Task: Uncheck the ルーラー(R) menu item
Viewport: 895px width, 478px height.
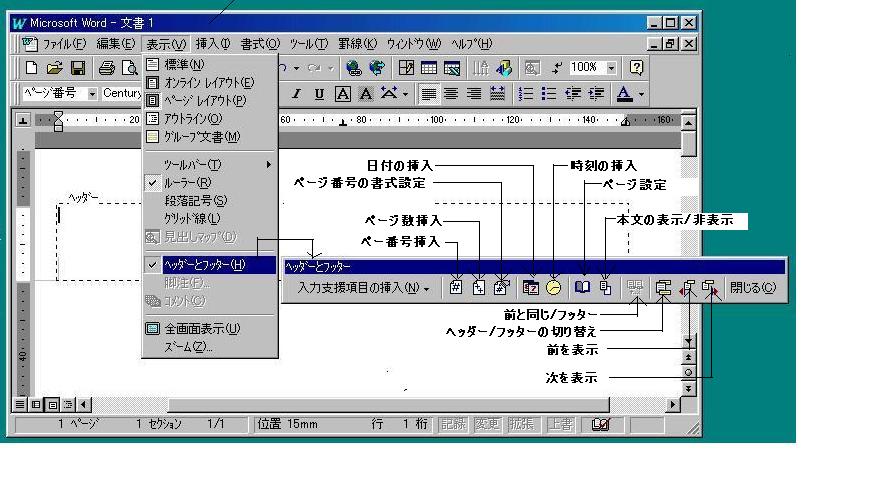Action: pos(209,183)
